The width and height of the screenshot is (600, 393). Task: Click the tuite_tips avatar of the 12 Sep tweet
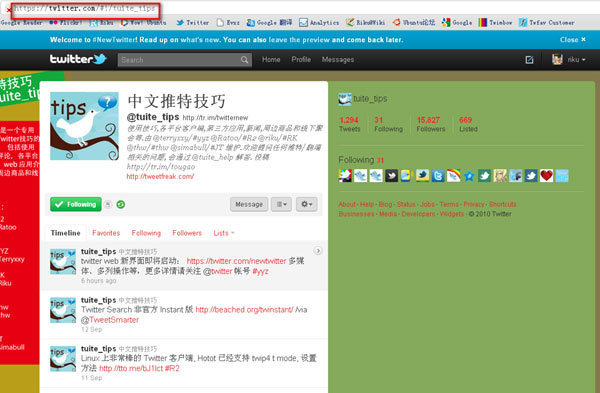[63, 310]
